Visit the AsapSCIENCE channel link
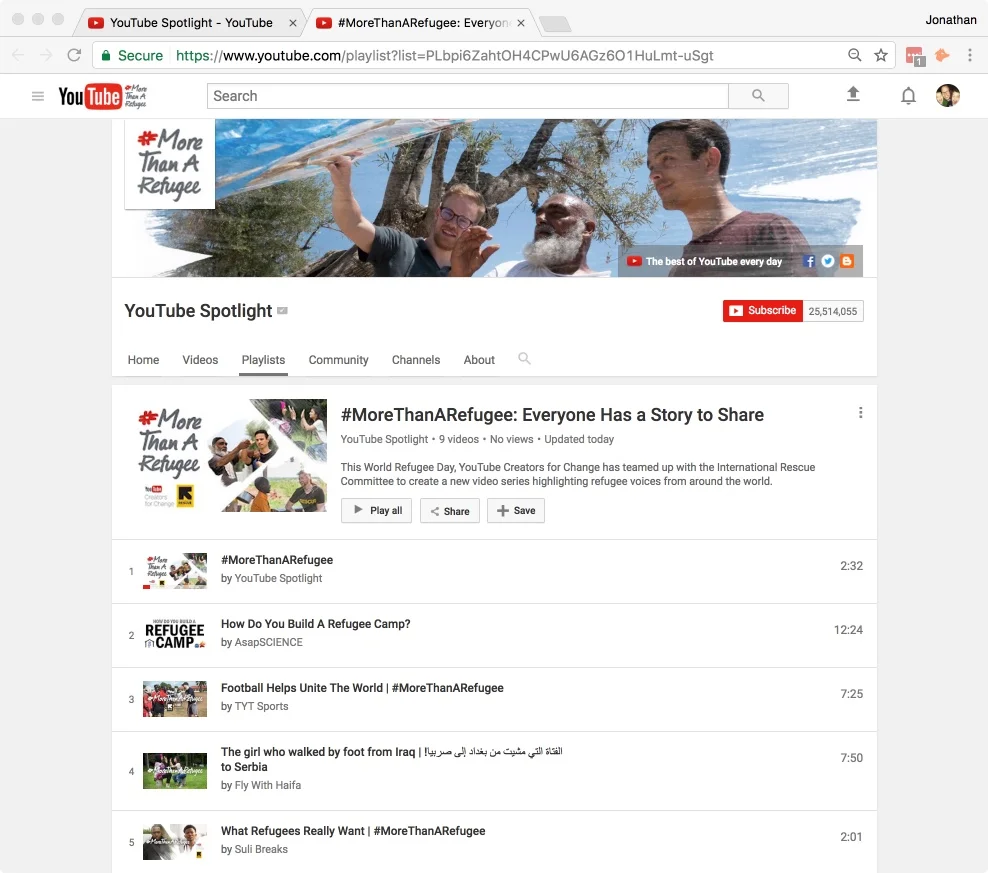This screenshot has height=873, width=988. pyautogui.click(x=268, y=642)
